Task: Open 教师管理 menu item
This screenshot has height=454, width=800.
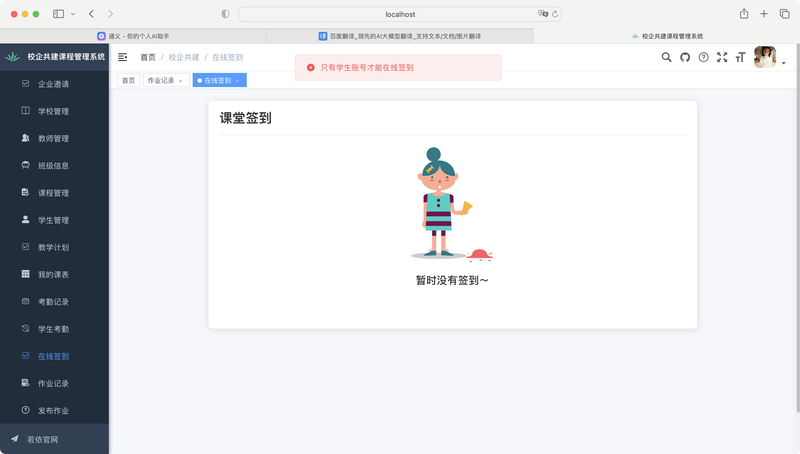Action: [54, 138]
